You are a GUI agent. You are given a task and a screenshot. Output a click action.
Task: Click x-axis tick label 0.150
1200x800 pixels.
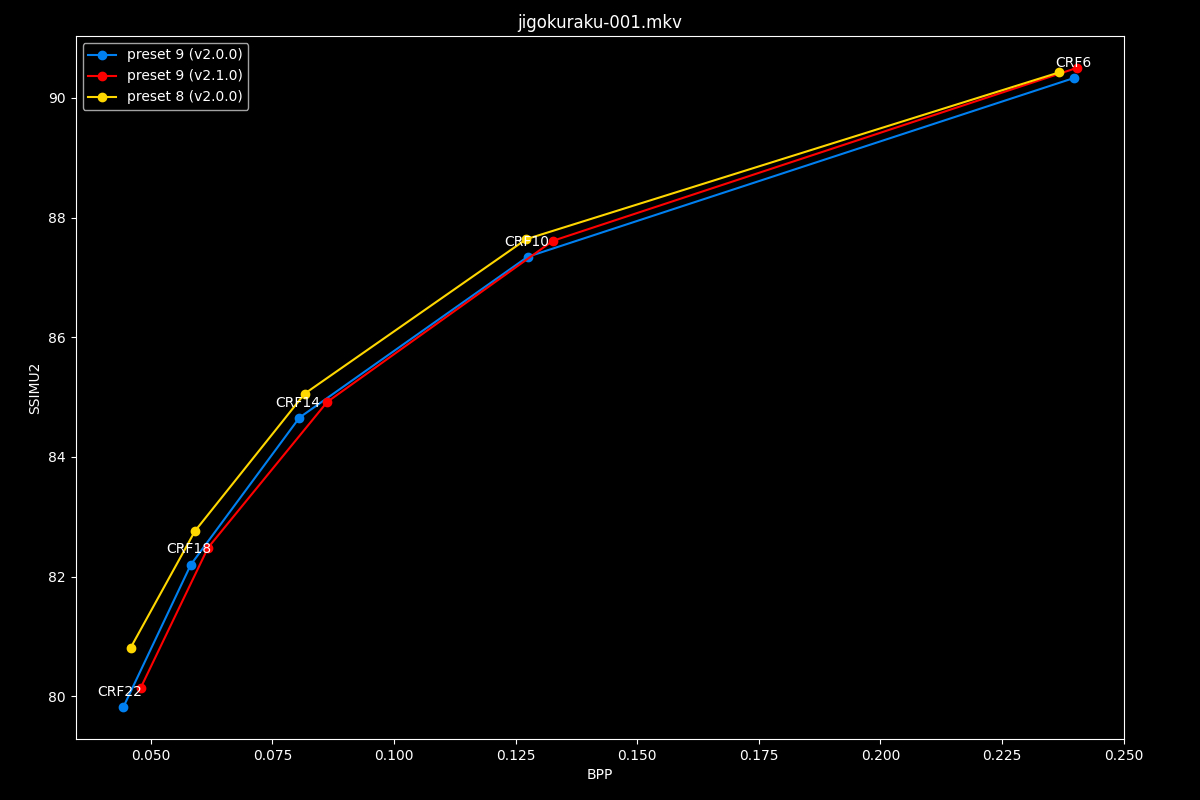(x=637, y=756)
